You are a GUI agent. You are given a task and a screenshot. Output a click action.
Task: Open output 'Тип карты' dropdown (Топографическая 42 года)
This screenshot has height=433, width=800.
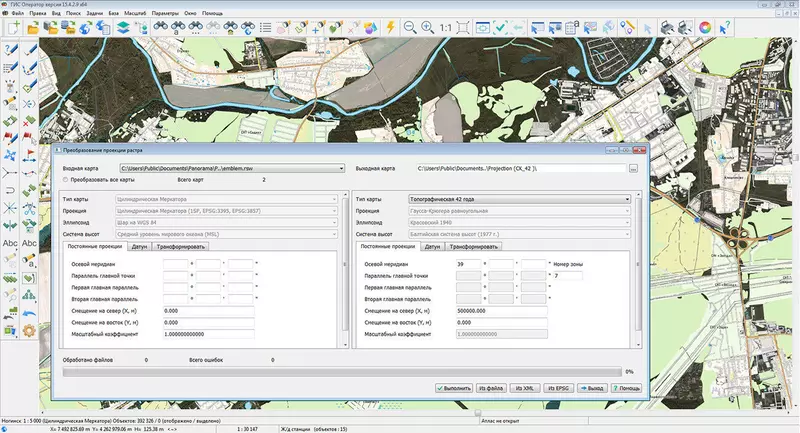click(627, 199)
